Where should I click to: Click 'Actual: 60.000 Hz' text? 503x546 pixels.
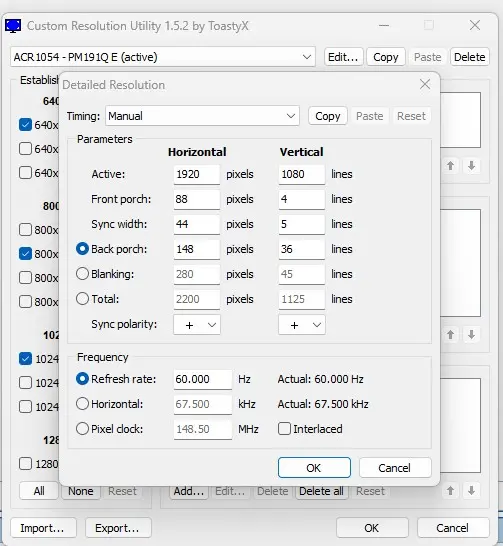(x=321, y=379)
